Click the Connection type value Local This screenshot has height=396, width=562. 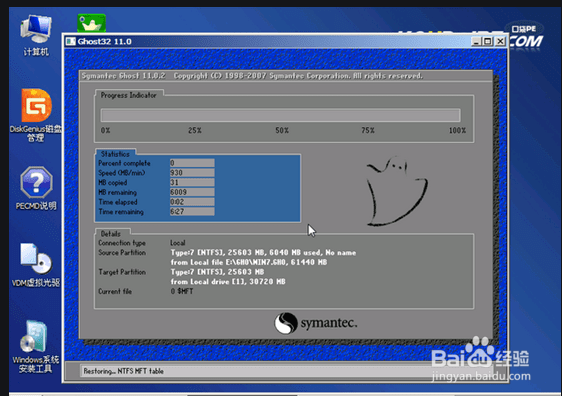tap(178, 243)
